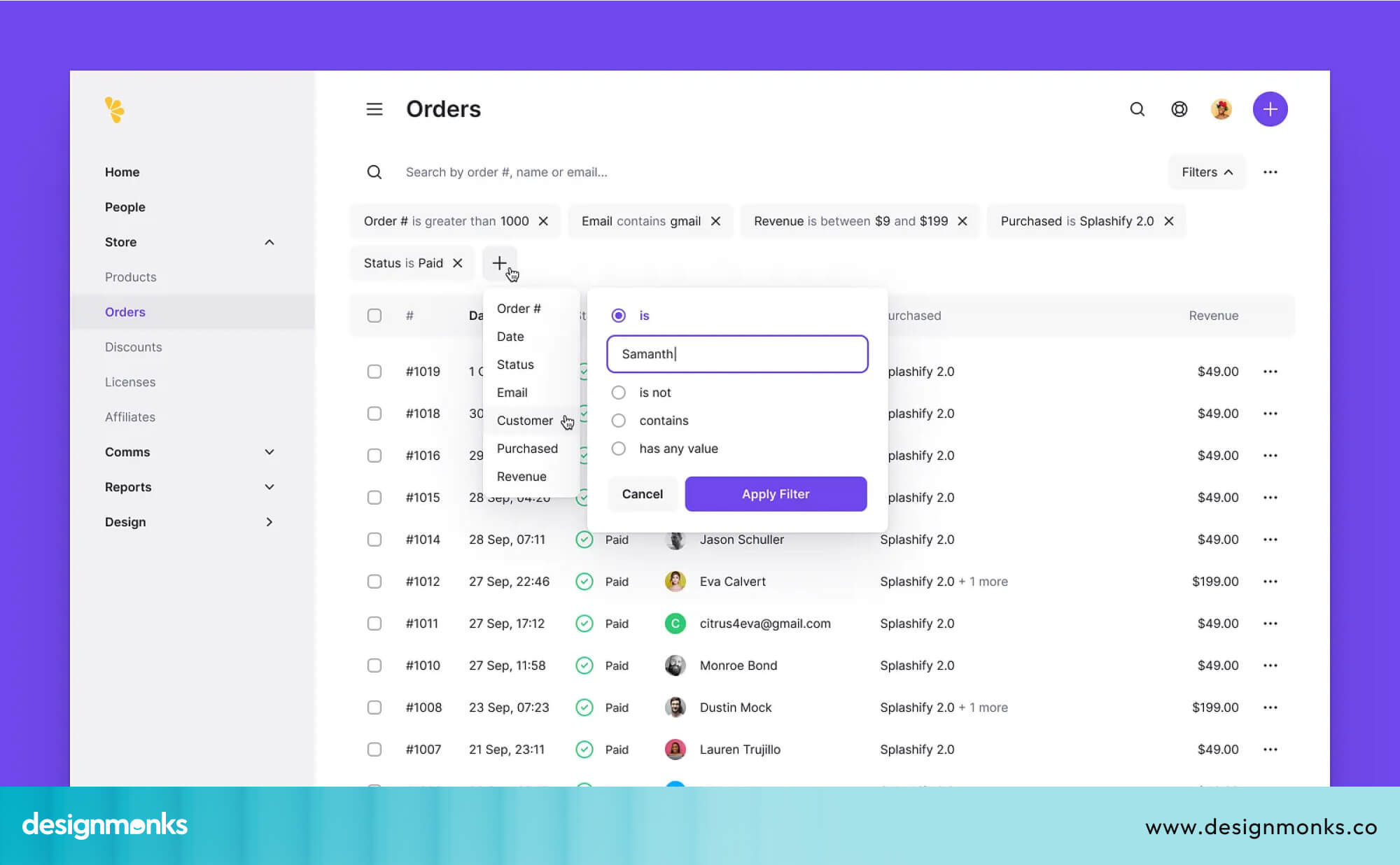Image resolution: width=1400 pixels, height=865 pixels.
Task: Click the Apply Filter button
Action: click(776, 494)
